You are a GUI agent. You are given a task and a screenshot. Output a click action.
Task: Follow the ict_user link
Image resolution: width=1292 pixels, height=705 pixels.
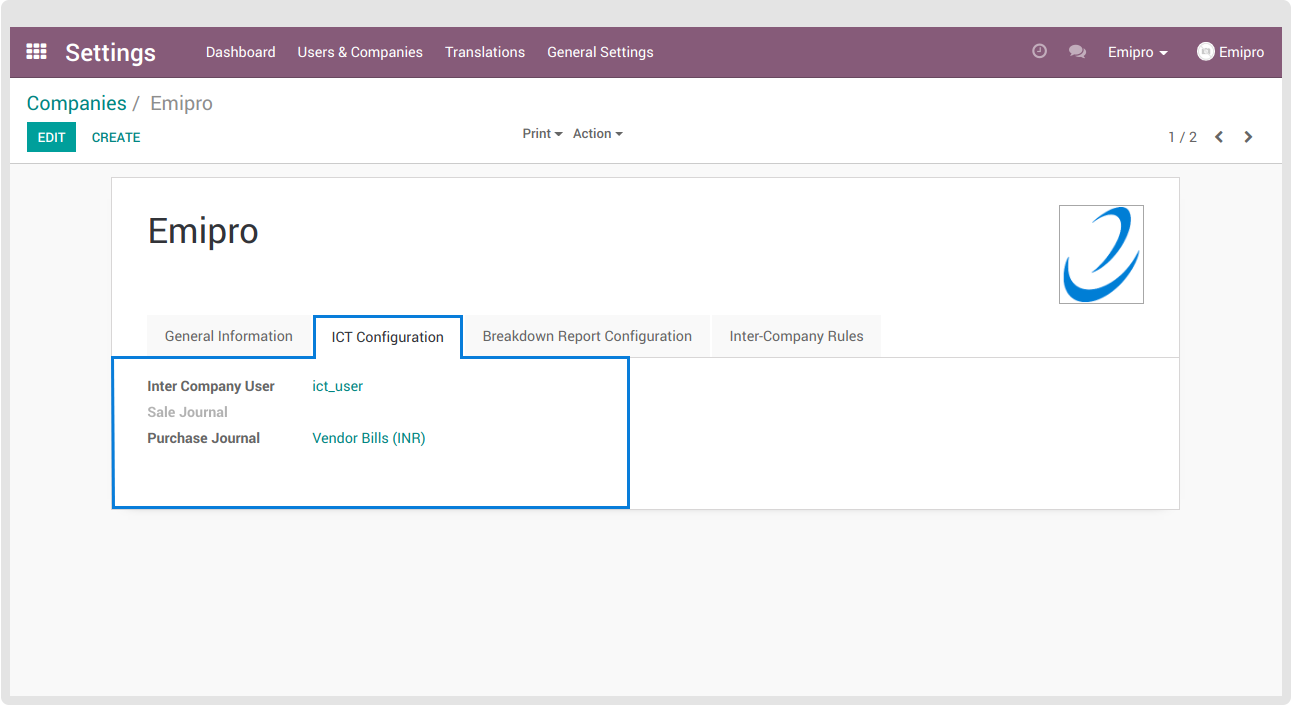[x=338, y=386]
